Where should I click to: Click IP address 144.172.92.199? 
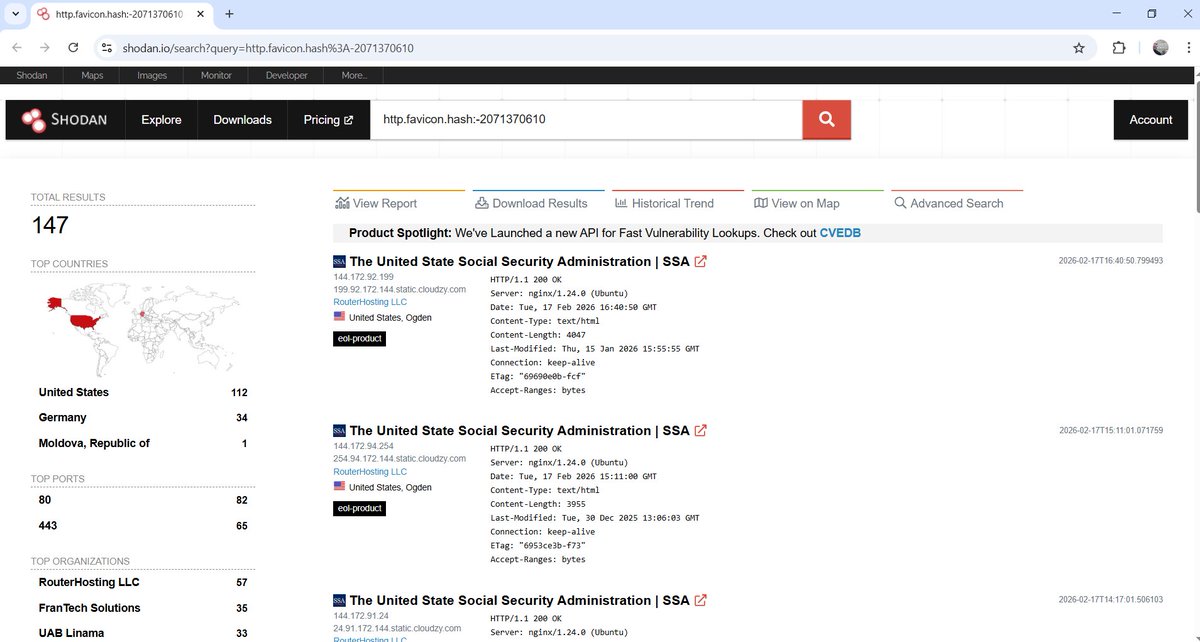(363, 277)
